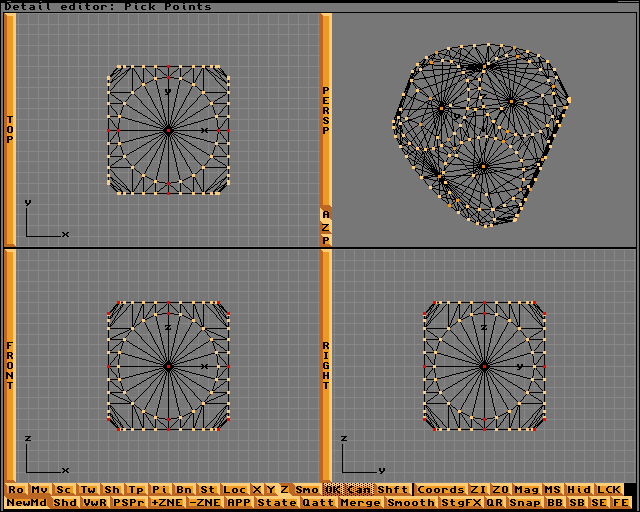Click the Smo button
Screen dimensions: 640x512
[307, 489]
